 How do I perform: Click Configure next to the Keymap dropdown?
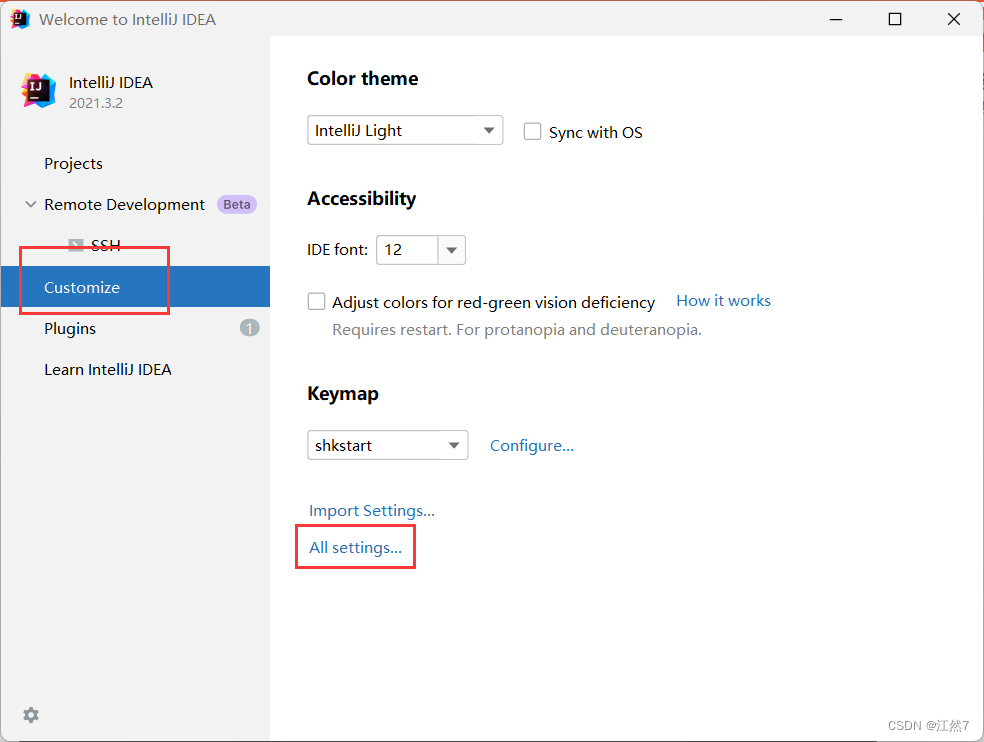(x=531, y=445)
